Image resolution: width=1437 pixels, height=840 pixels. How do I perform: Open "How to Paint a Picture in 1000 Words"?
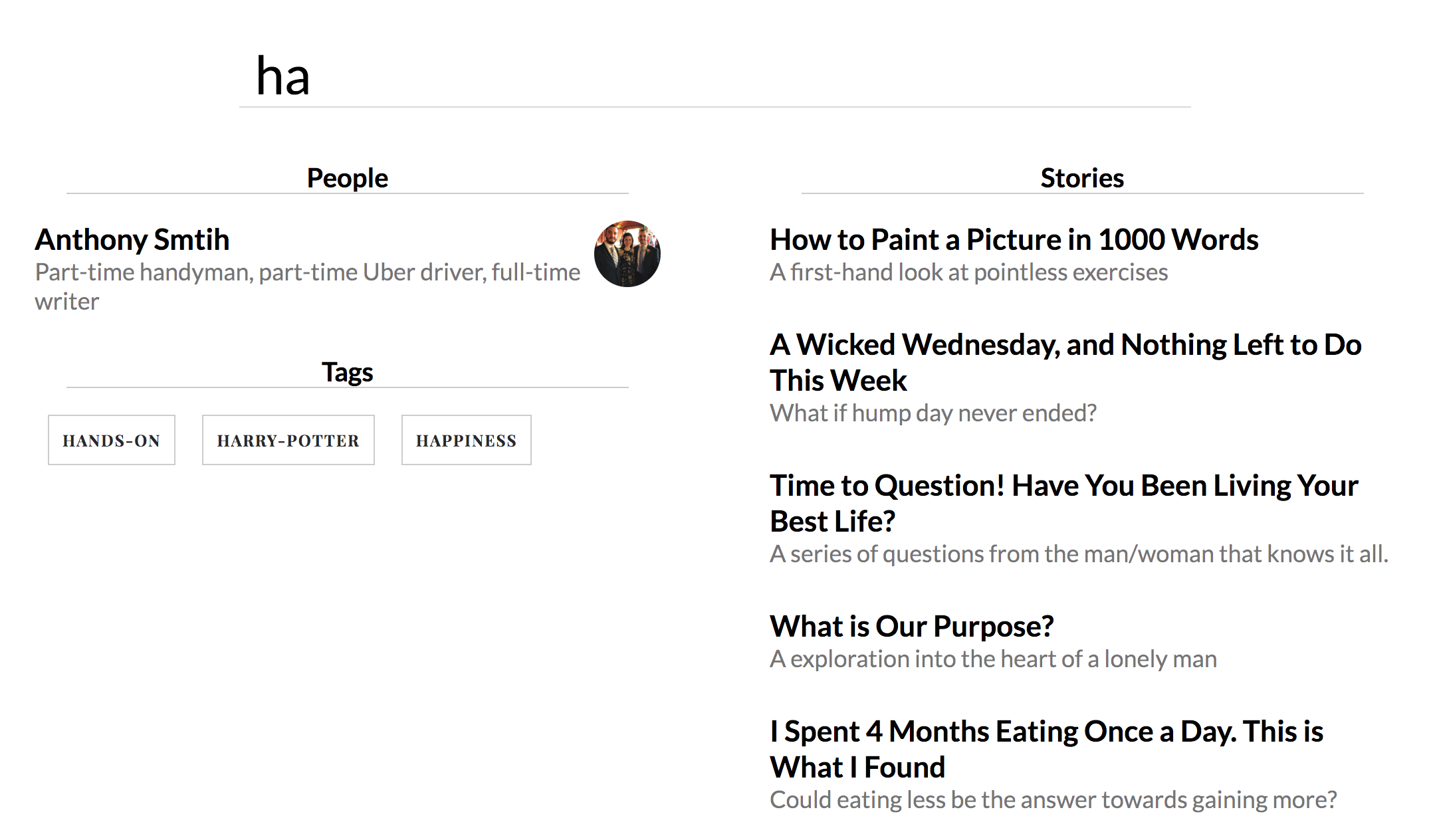1014,240
